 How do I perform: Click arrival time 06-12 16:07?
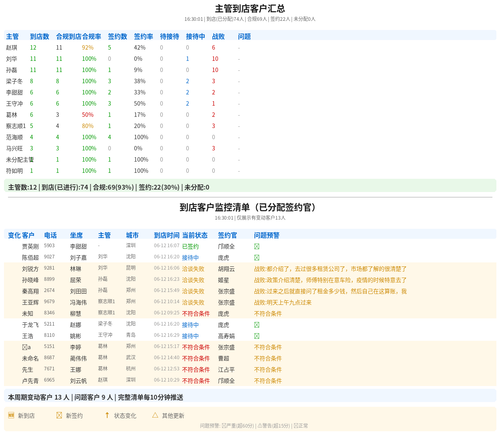(x=167, y=246)
